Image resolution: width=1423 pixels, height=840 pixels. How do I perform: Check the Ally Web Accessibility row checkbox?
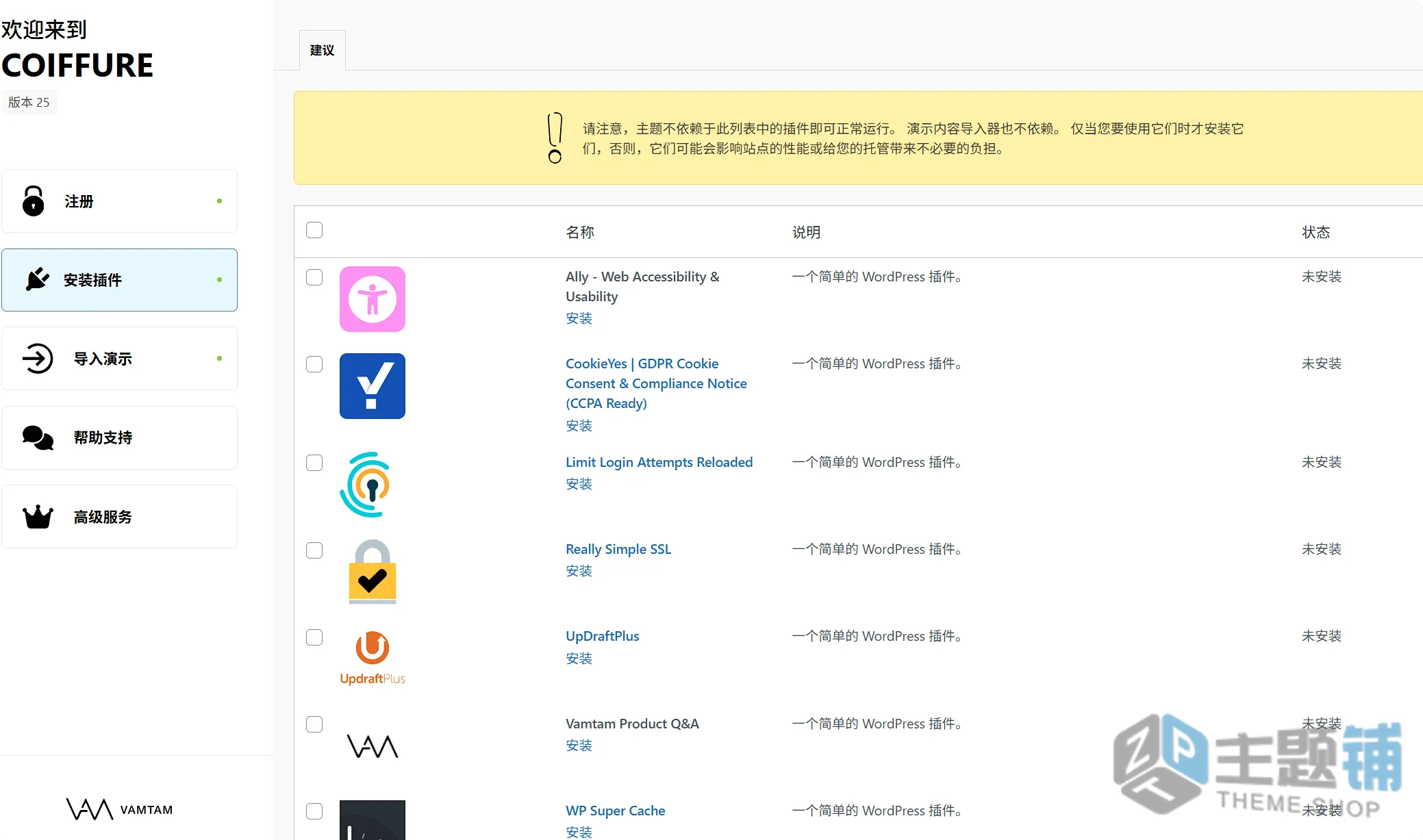[x=314, y=277]
